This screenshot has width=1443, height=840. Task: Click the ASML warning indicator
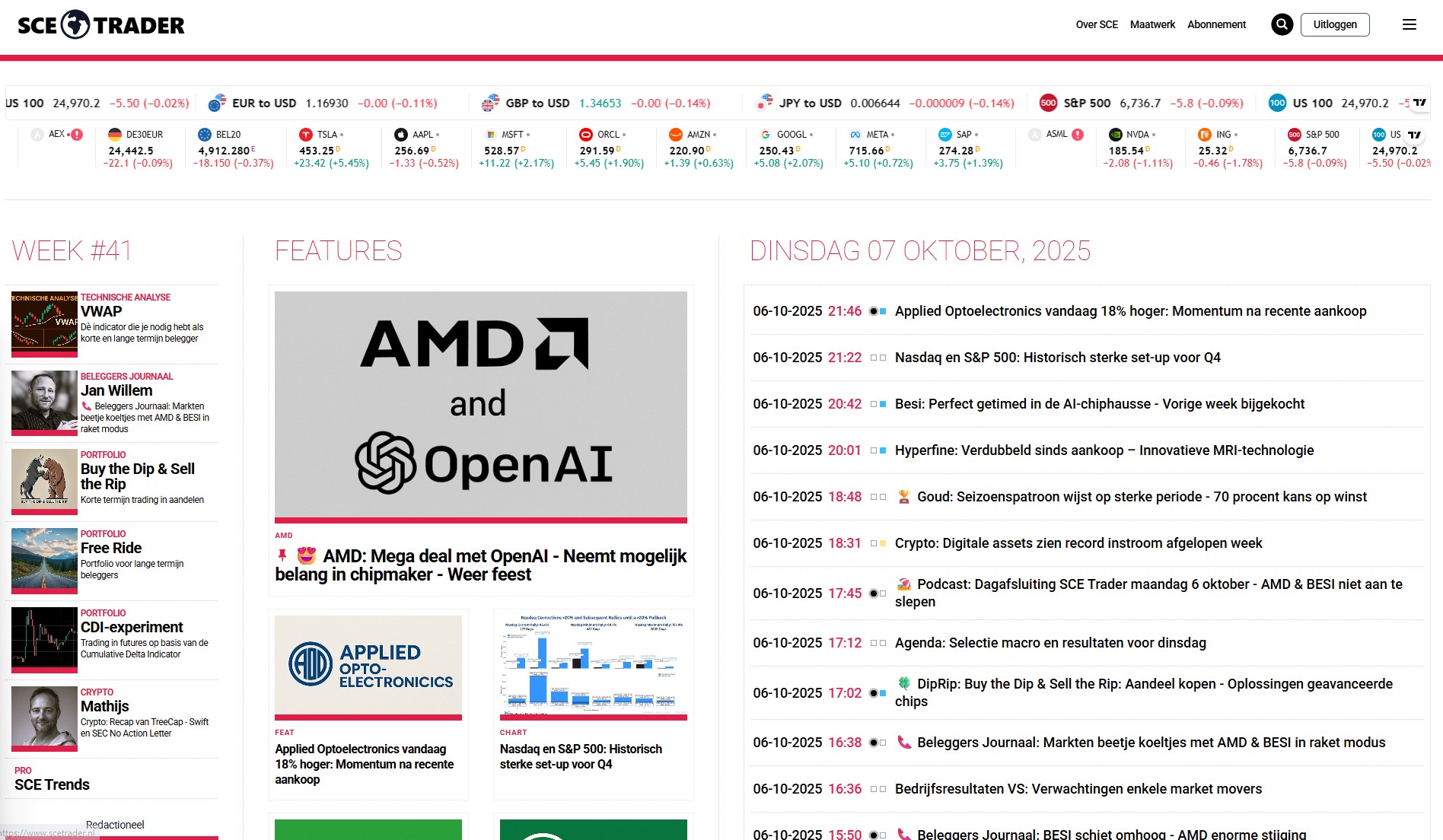click(1077, 135)
